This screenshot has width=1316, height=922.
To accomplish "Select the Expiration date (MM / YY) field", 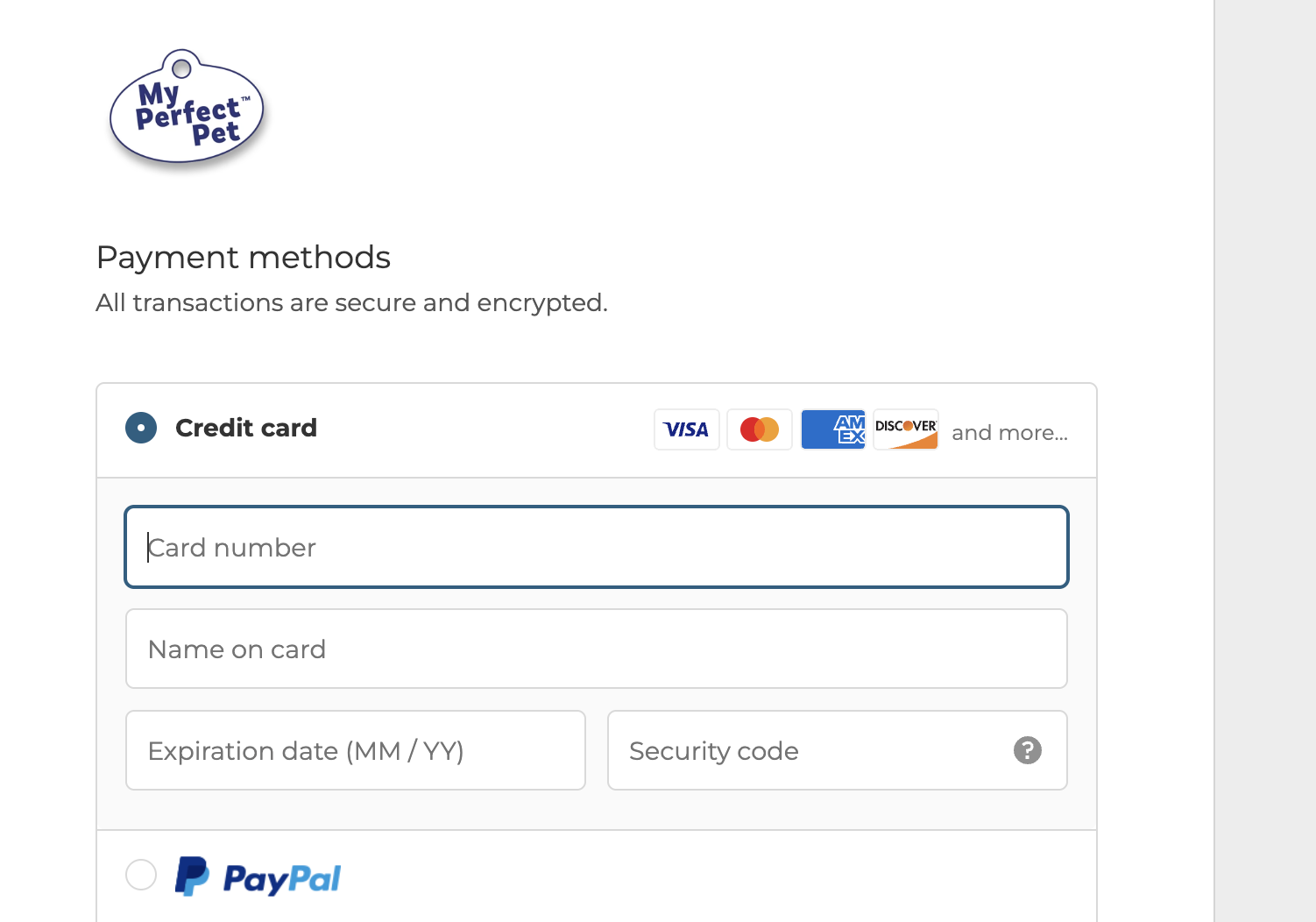I will [x=356, y=750].
